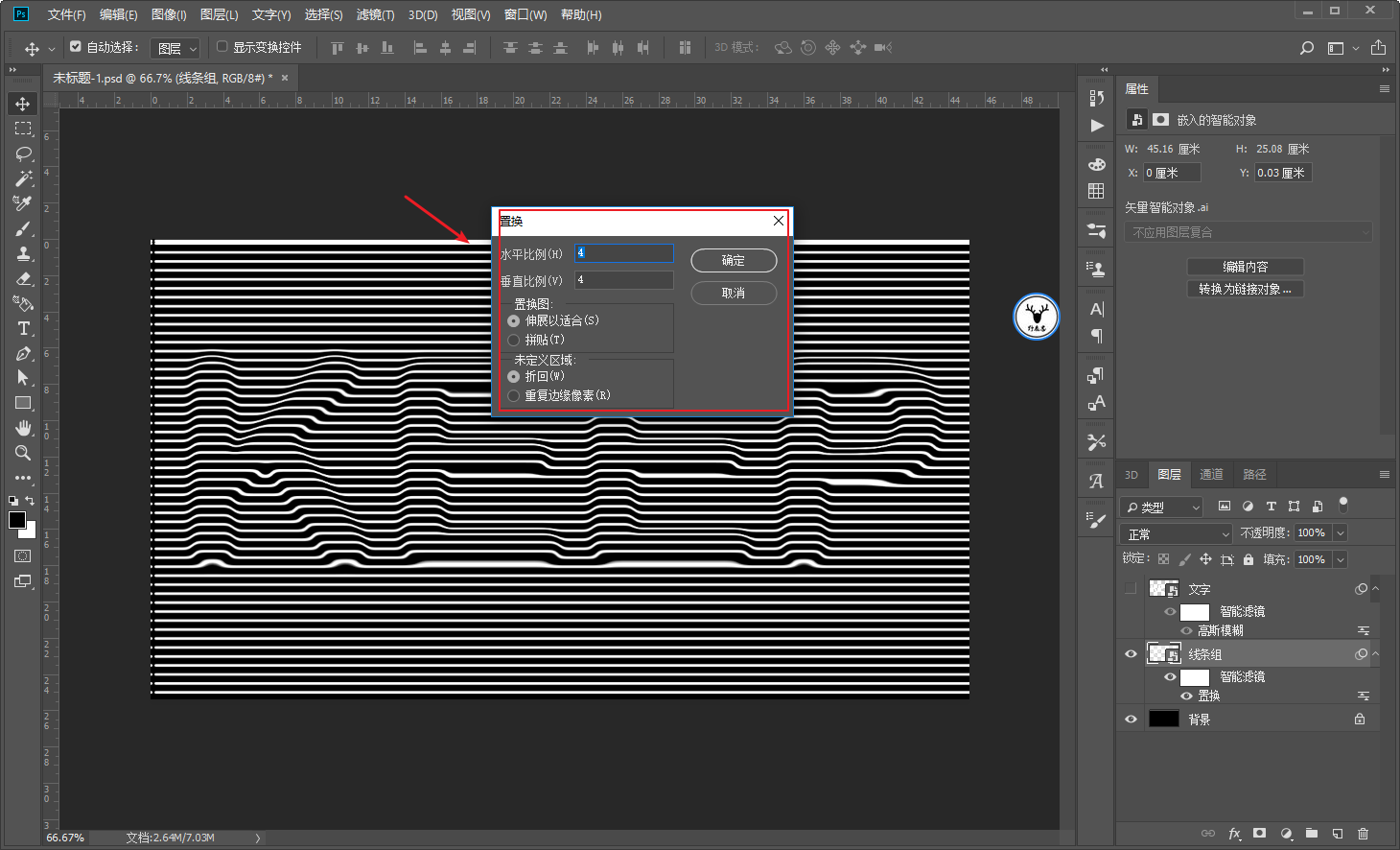Viewport: 1400px width, 850px height.
Task: Open the layer comp 不应用图层复合 dropdown
Action: tap(1248, 232)
